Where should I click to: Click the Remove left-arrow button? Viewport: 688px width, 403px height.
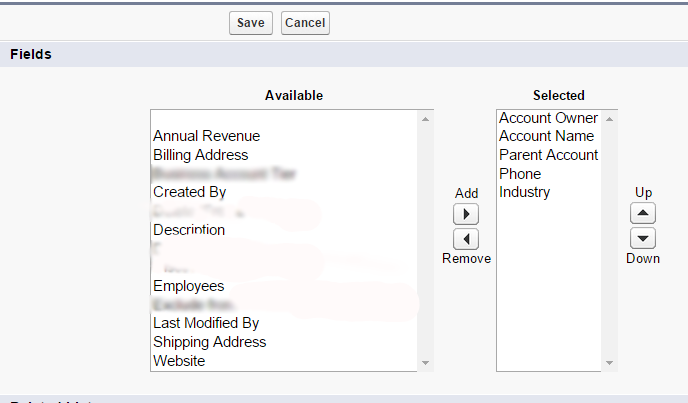pos(466,239)
